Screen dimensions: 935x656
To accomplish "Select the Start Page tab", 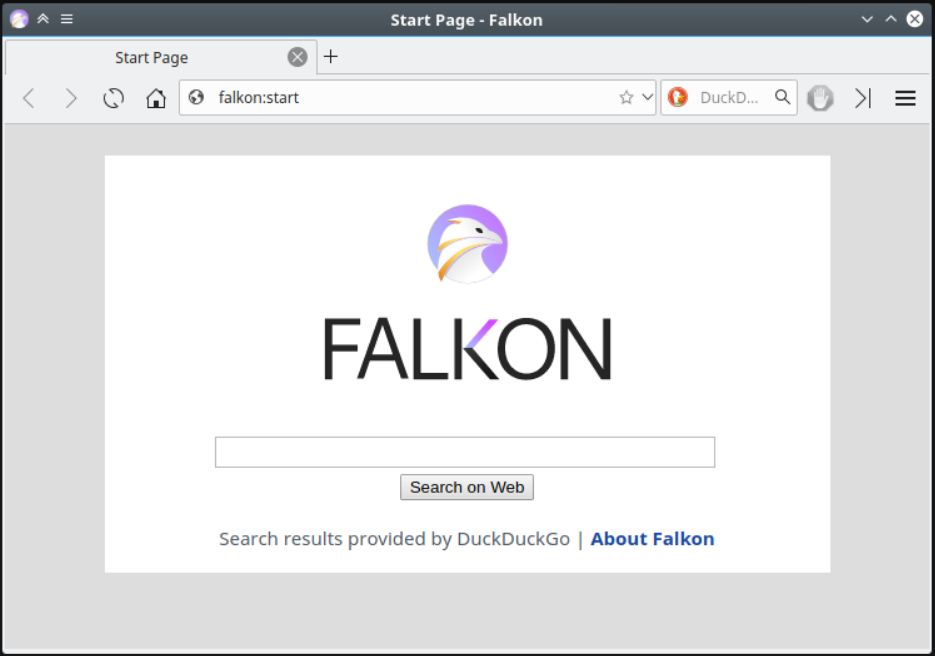I will tap(161, 57).
